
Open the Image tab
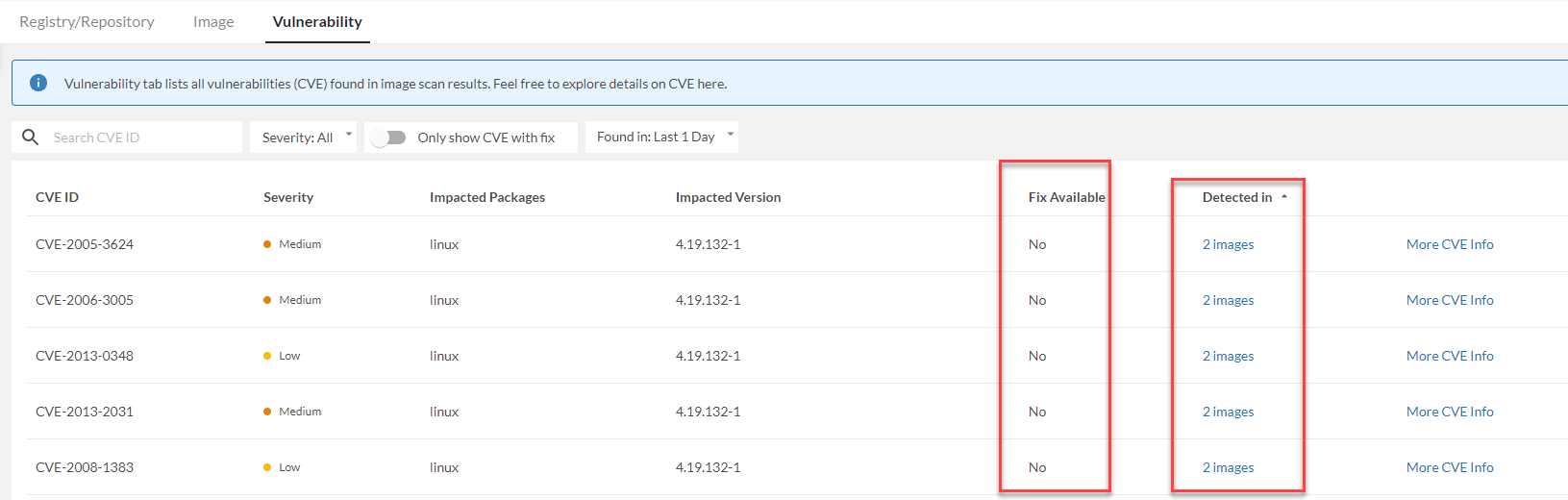pyautogui.click(x=213, y=21)
